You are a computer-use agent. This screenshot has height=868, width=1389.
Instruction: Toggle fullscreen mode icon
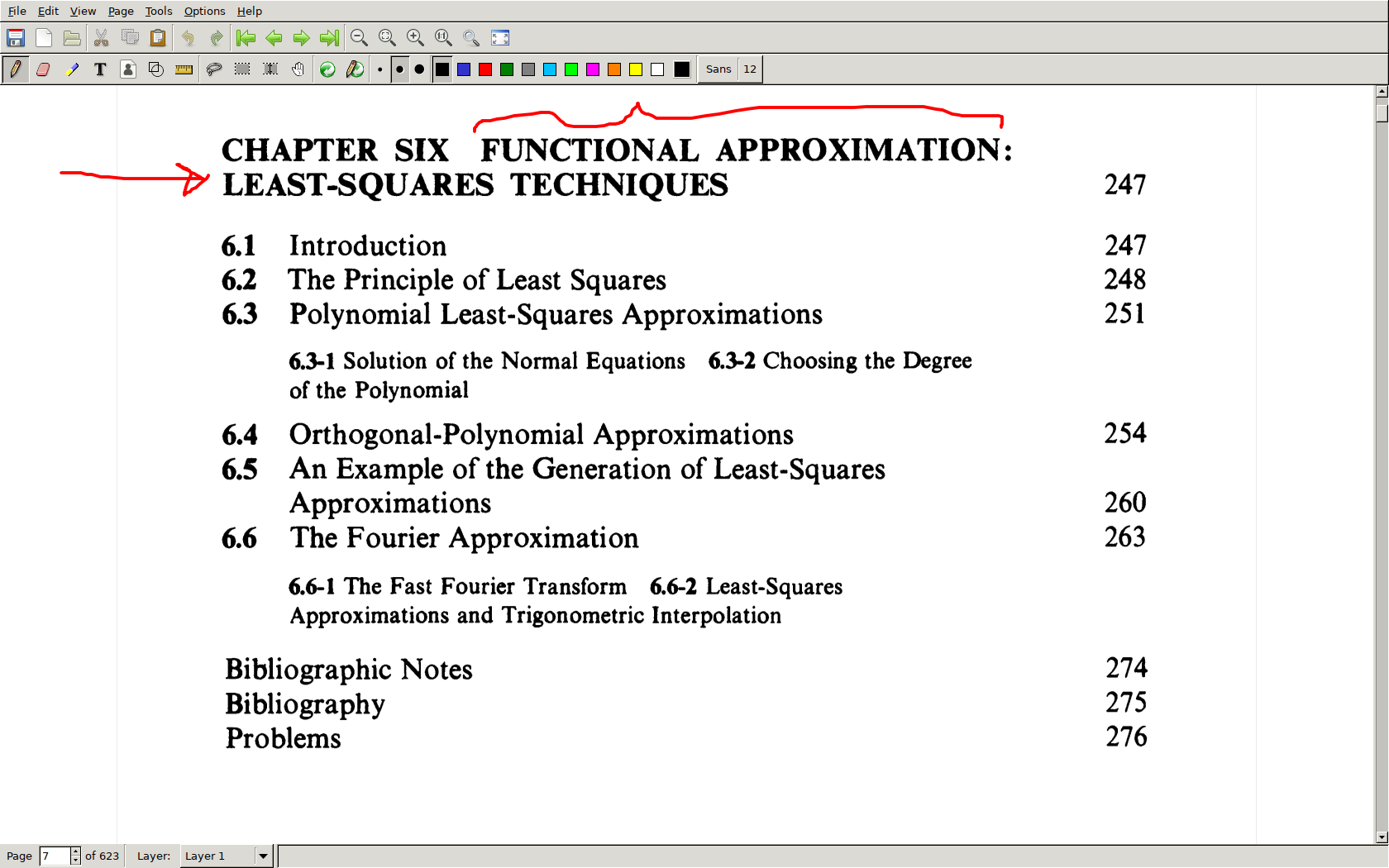[500, 38]
